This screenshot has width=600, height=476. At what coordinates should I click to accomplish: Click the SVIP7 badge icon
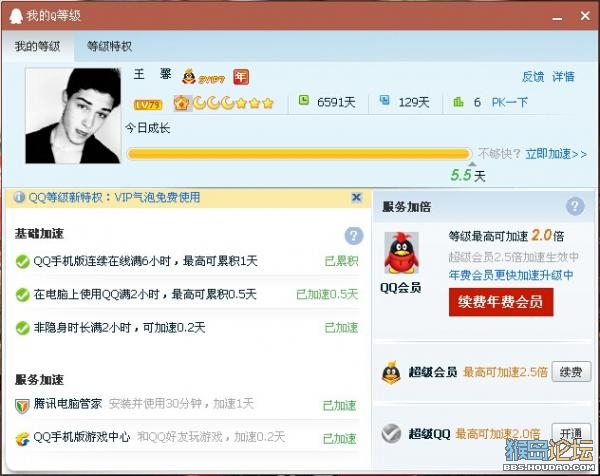pyautogui.click(x=204, y=77)
